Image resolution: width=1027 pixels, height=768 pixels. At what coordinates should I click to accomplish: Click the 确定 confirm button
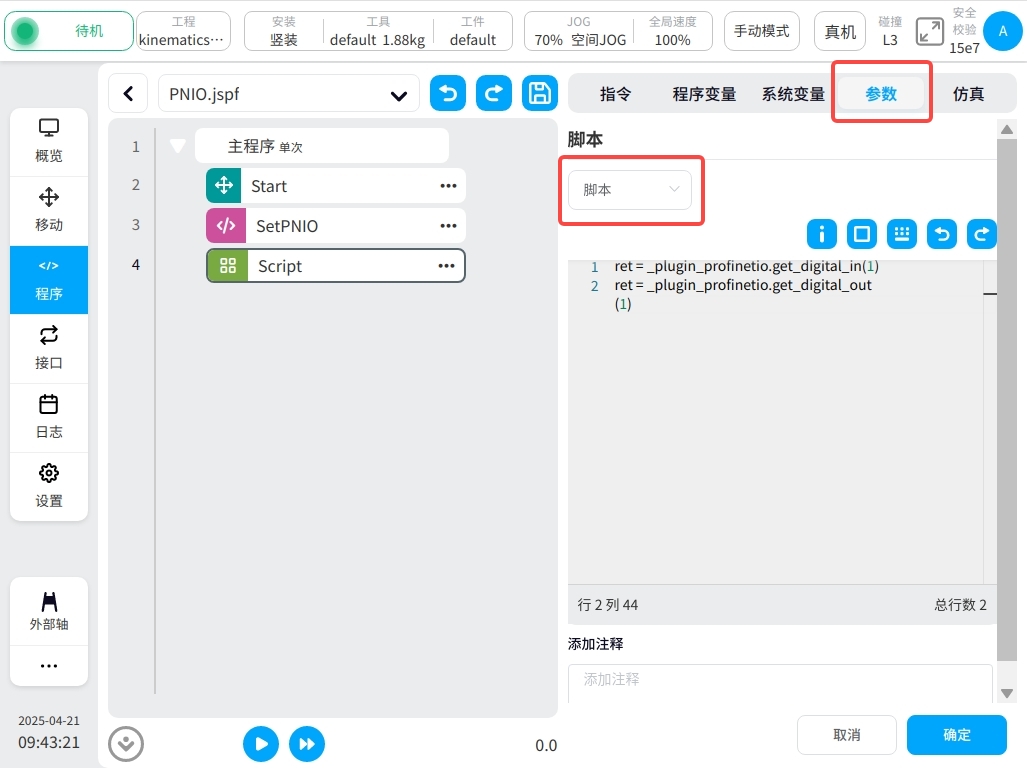[x=956, y=735]
